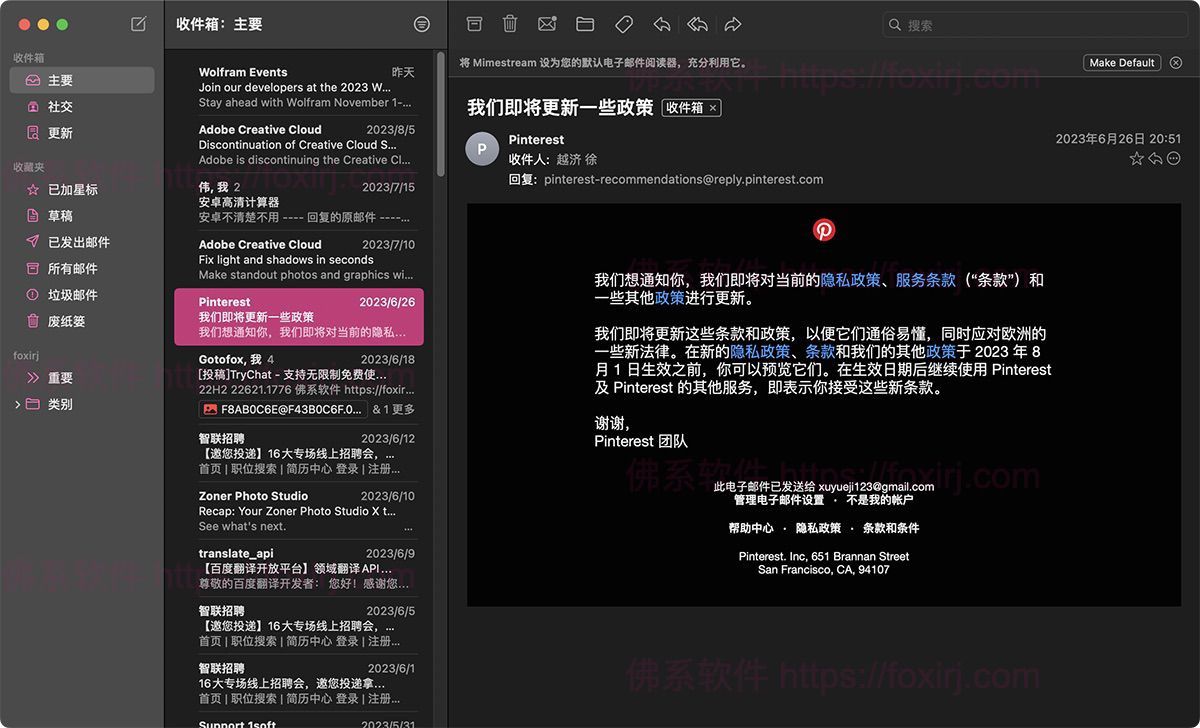
Task: Reply to the email from the header
Action: 1156,158
